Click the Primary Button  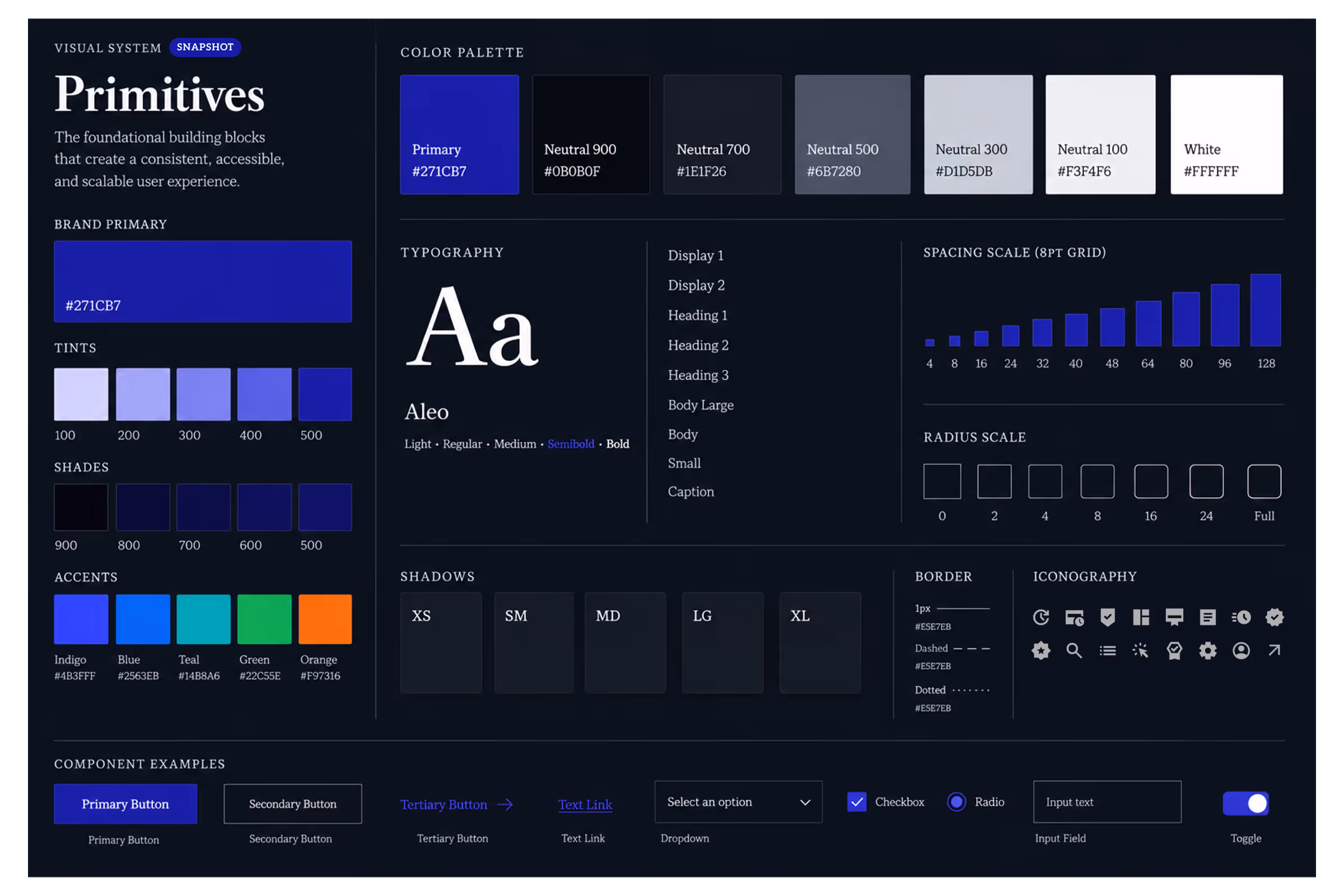(125, 804)
